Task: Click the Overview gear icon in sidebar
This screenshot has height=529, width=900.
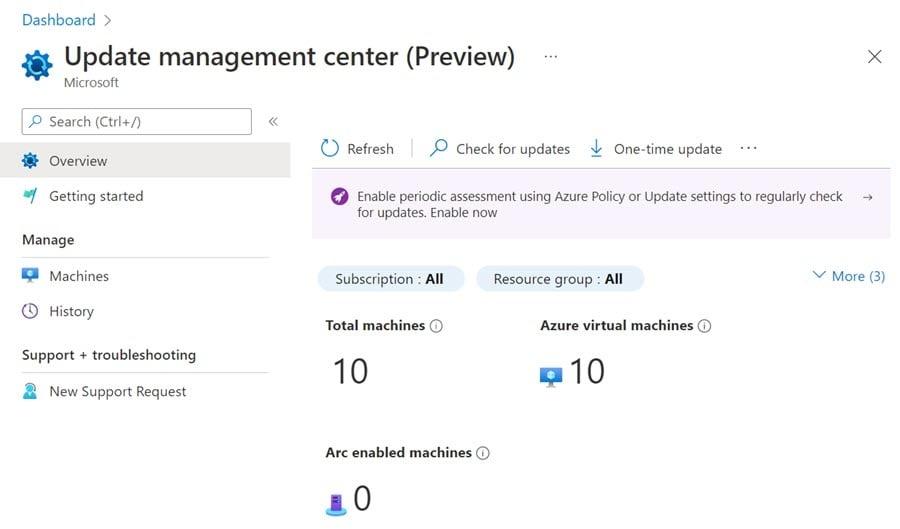Action: tap(30, 161)
